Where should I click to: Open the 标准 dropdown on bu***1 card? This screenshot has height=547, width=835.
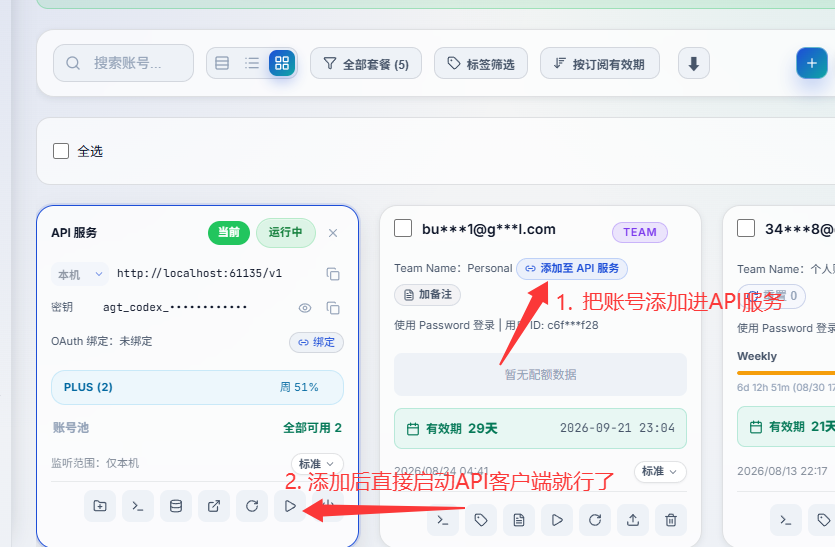660,471
